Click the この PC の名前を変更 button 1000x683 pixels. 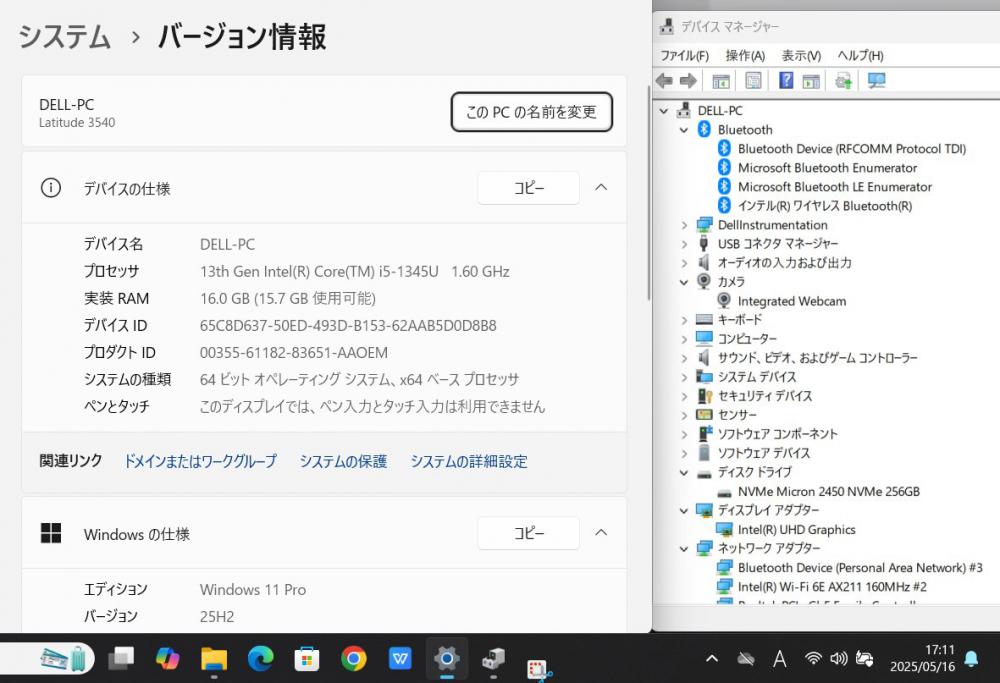click(531, 112)
